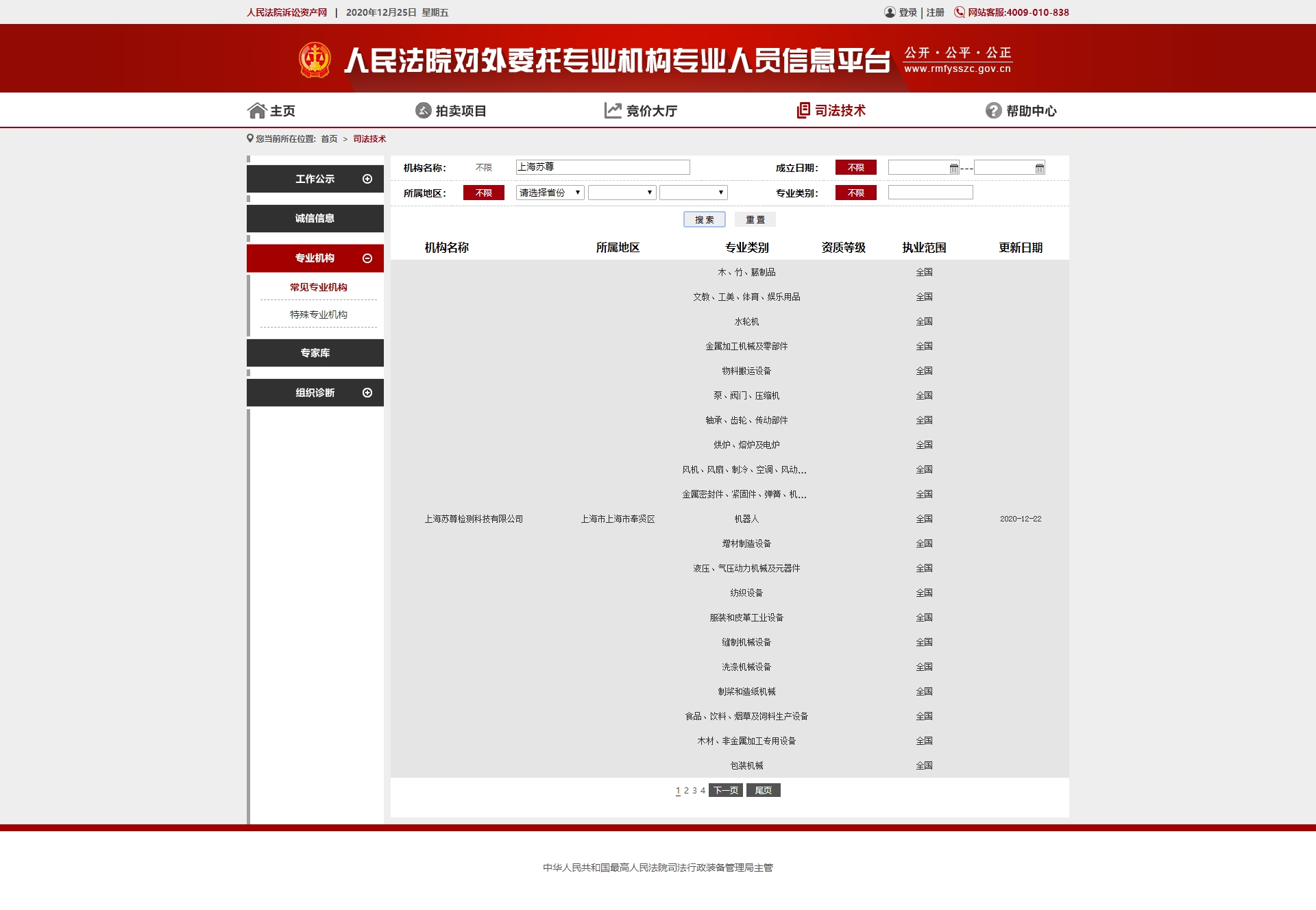
Task: Click the 2020-12-22 update date cell
Action: pyautogui.click(x=1021, y=519)
